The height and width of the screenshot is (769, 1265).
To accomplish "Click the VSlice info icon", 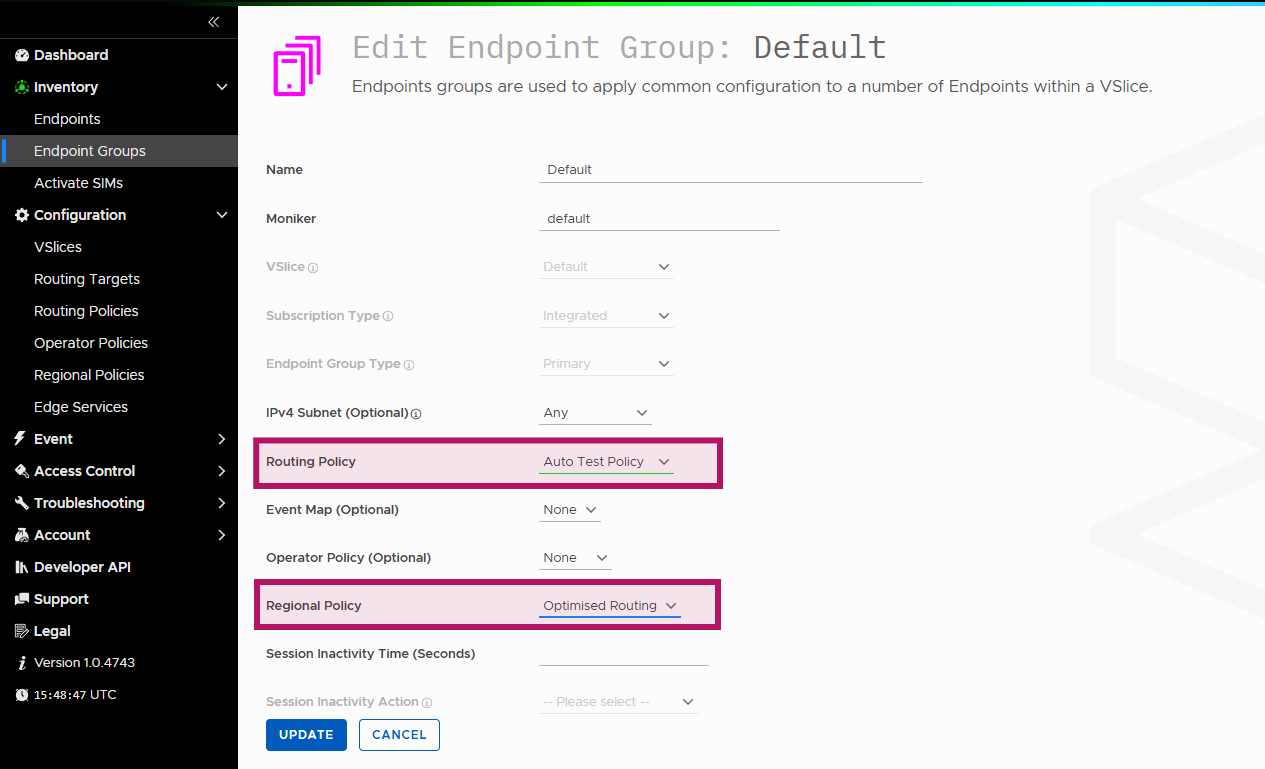I will click(313, 268).
